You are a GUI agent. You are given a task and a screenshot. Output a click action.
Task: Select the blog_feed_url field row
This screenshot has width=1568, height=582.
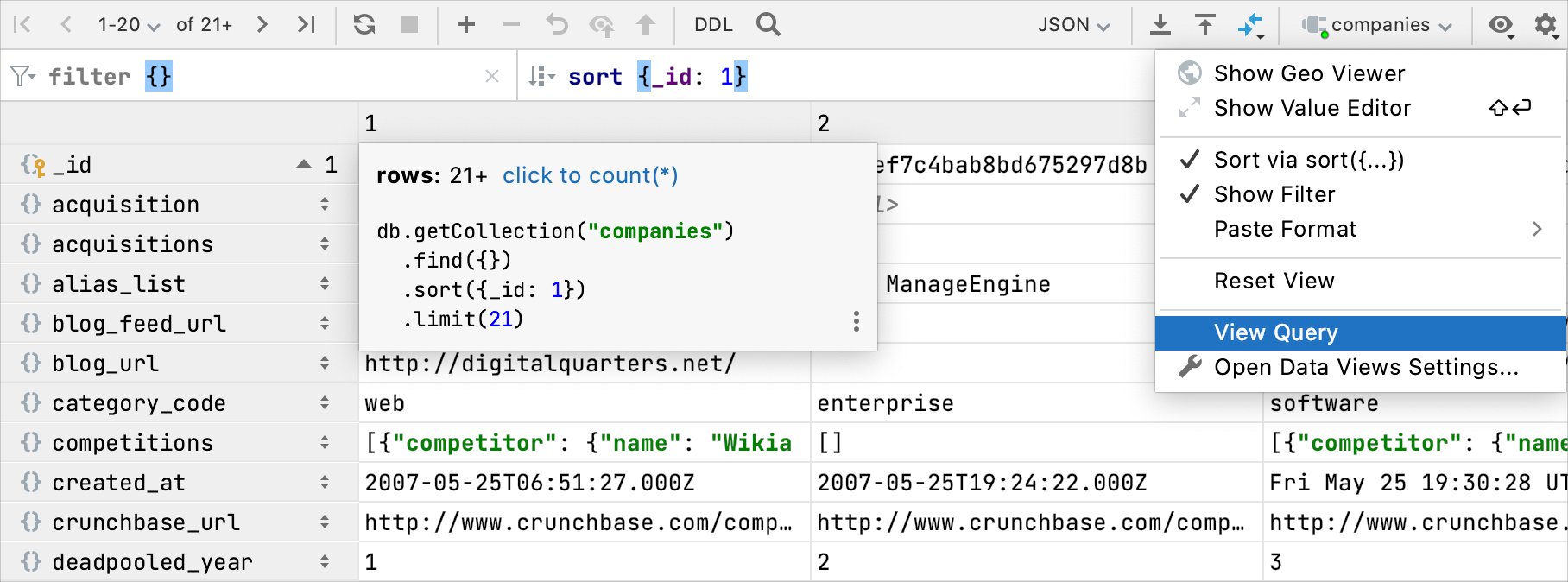point(179,324)
